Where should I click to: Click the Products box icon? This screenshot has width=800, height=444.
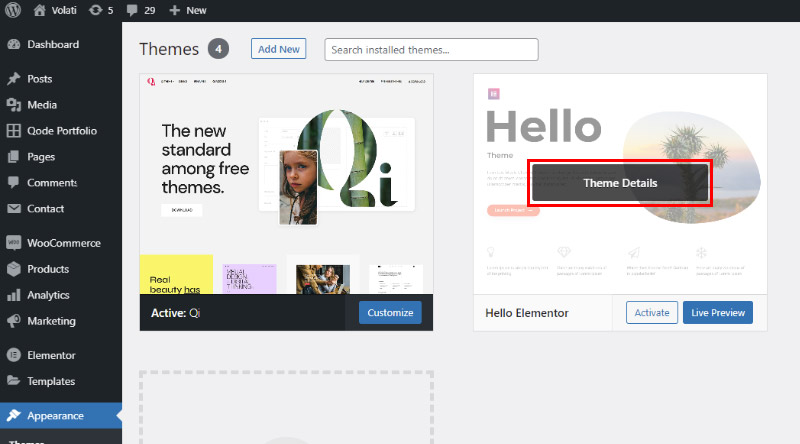14,269
